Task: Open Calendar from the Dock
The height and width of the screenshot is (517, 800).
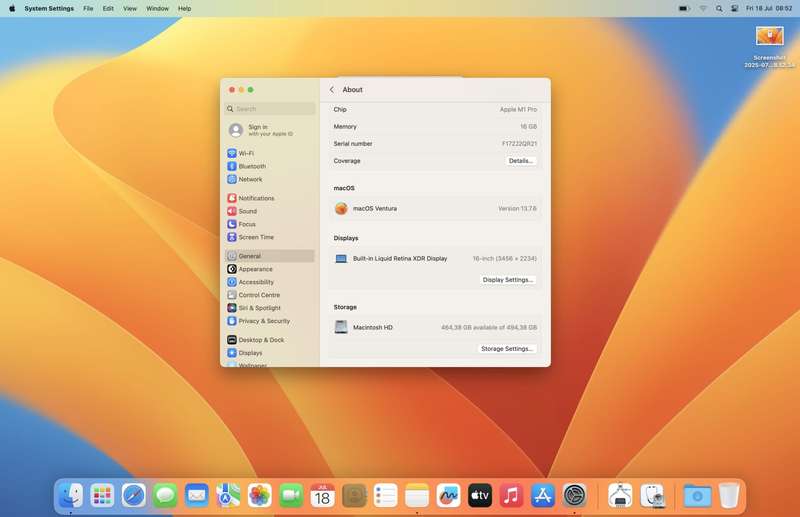Action: click(322, 495)
